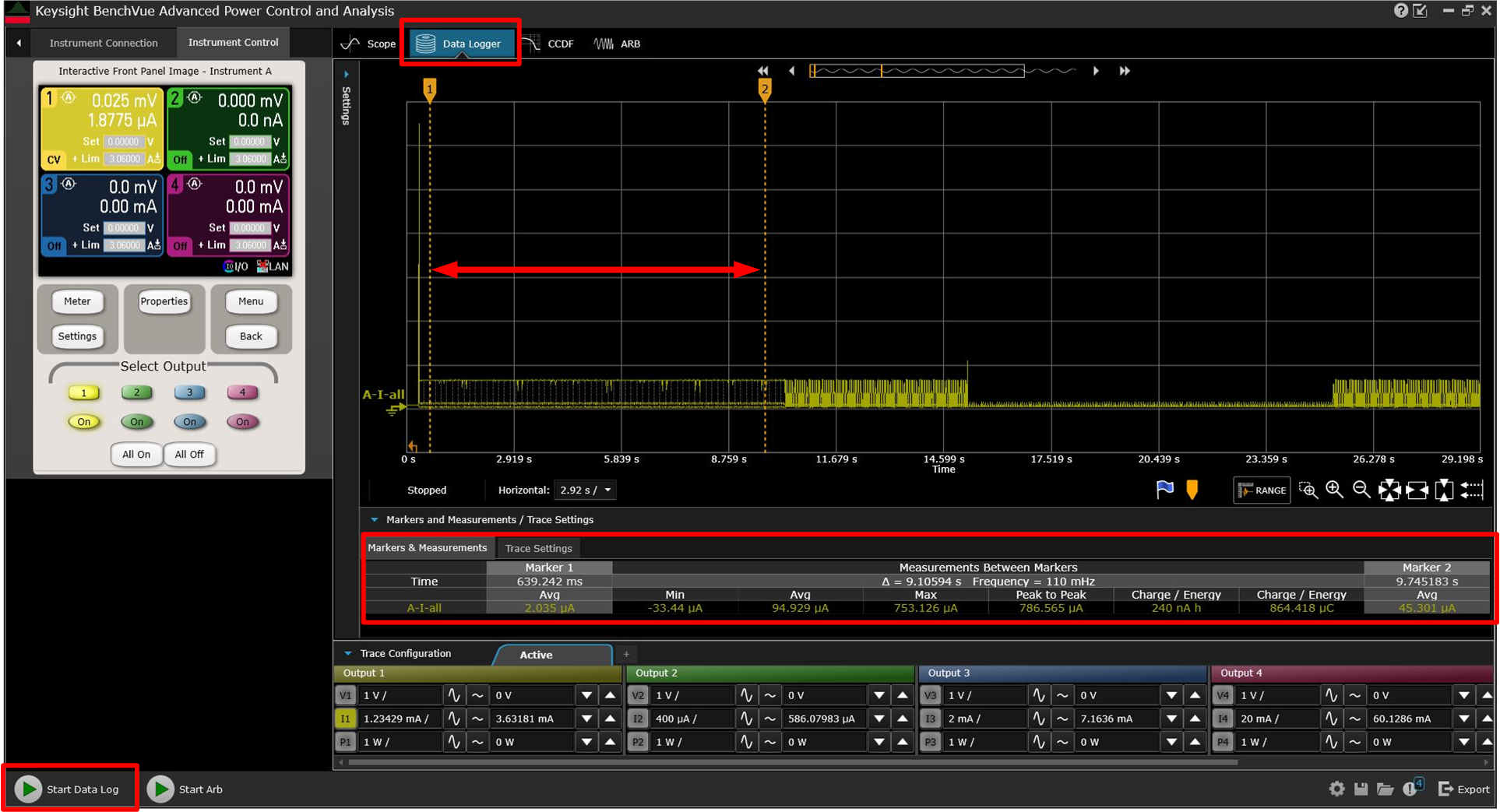Viewport: 1500px width, 812px height.
Task: Toggle the I2 current trace
Action: pos(638,719)
